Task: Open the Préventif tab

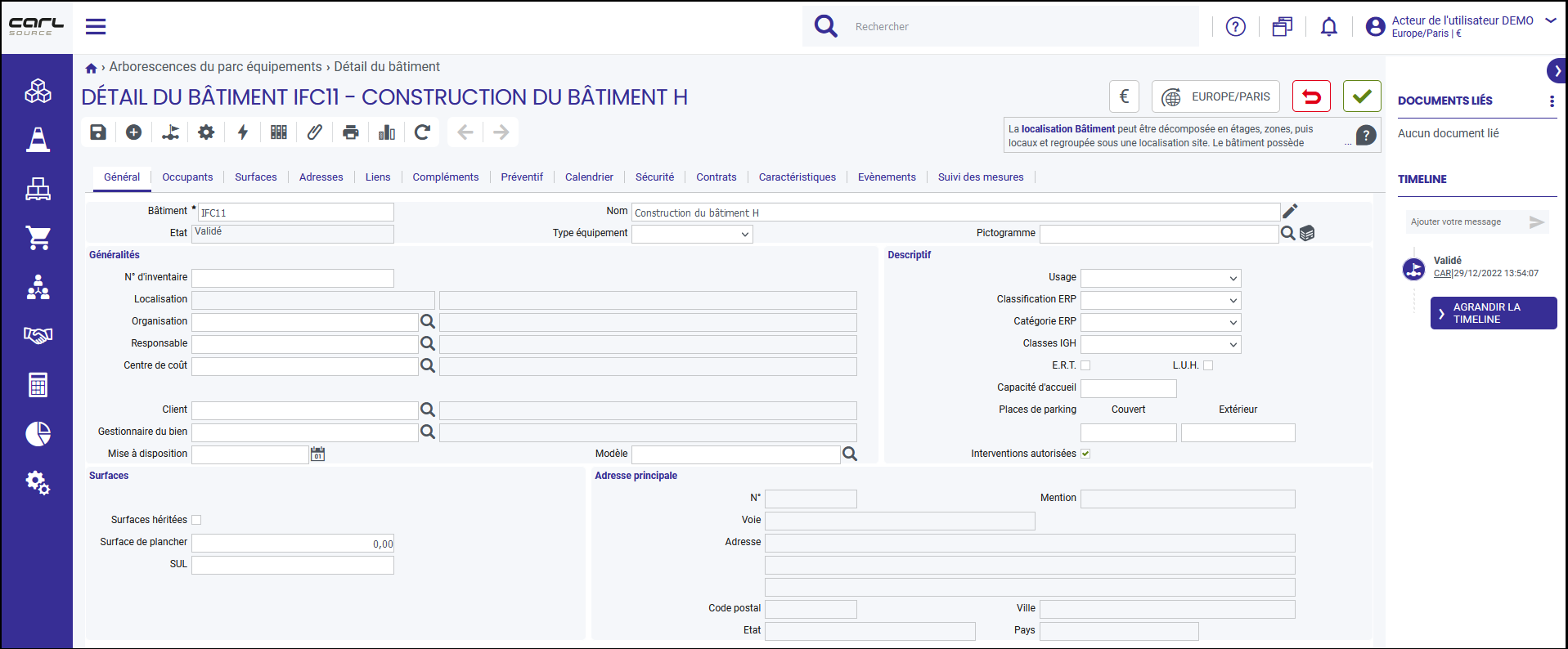Action: pos(522,177)
